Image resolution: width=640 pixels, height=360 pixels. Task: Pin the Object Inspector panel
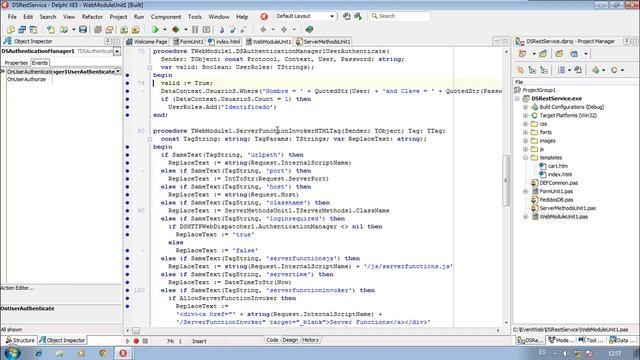coord(108,41)
